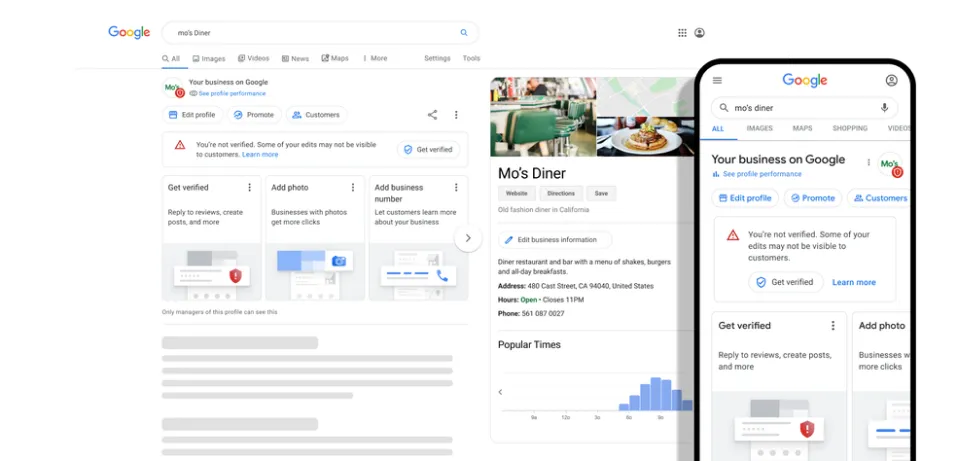Screen dimensions: 973x461
Task: Click the Directions button for Mo's Diner
Action: [561, 193]
